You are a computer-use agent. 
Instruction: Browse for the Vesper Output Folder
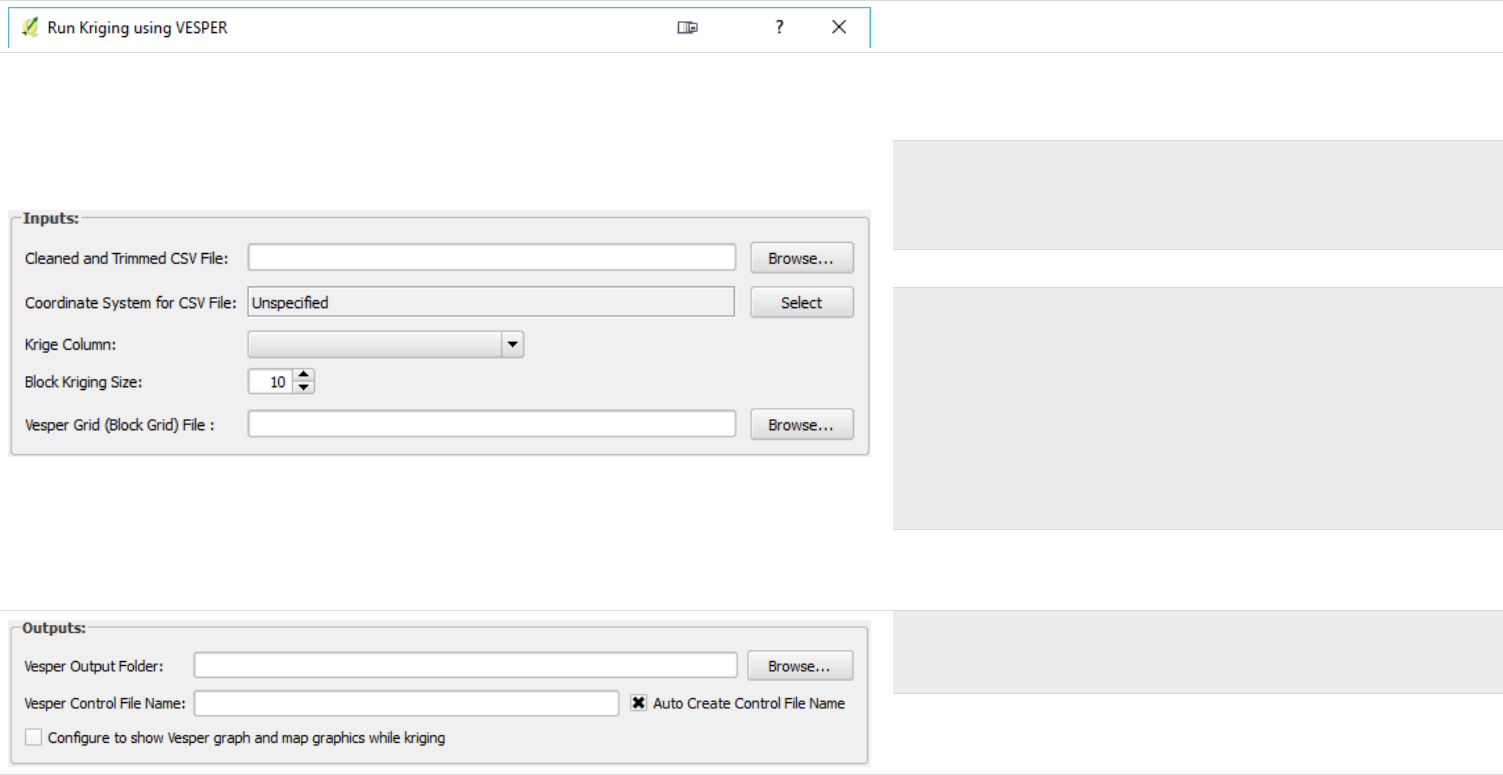799,665
